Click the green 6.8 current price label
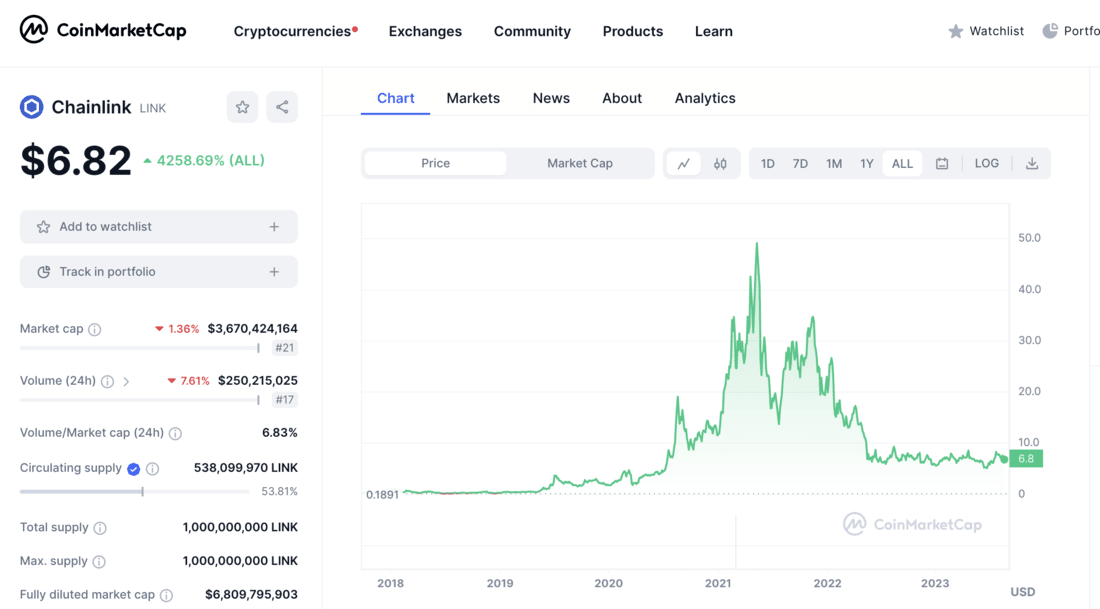Image resolution: width=1100 pixels, height=609 pixels. tap(1026, 459)
